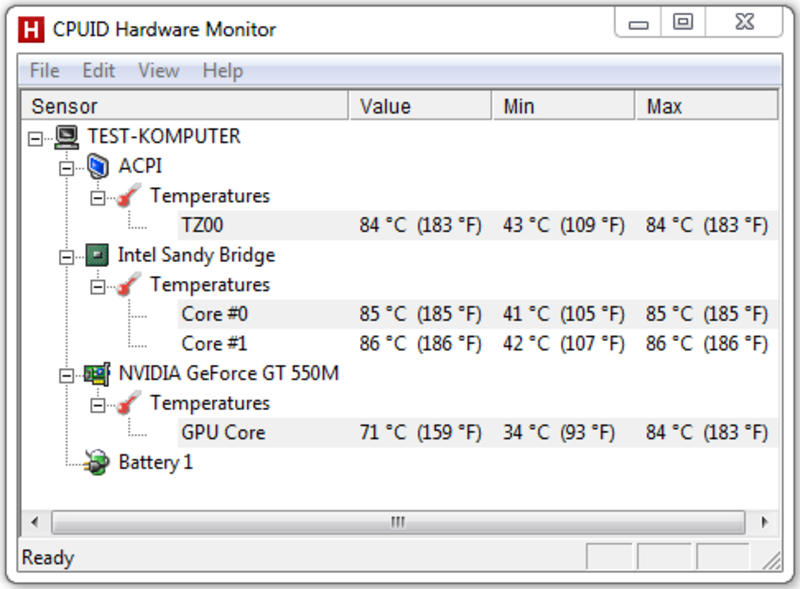
Task: Click the Value column header
Action: (x=420, y=106)
